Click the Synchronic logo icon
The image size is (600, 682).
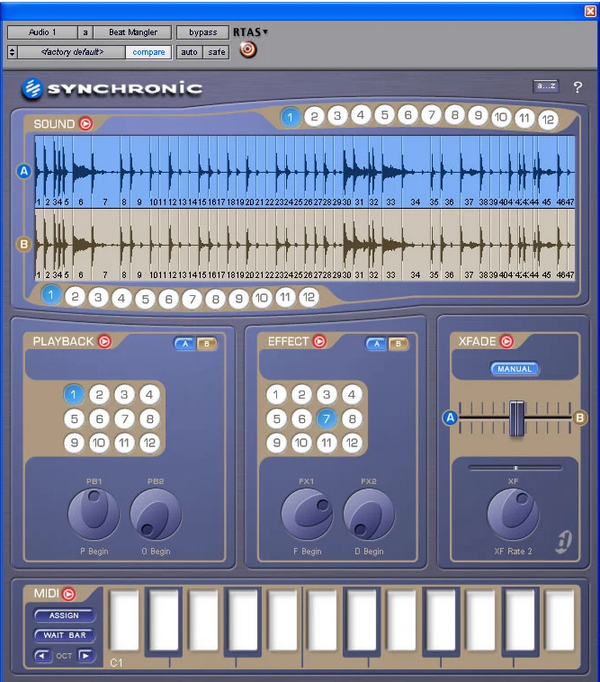pyautogui.click(x=32, y=88)
